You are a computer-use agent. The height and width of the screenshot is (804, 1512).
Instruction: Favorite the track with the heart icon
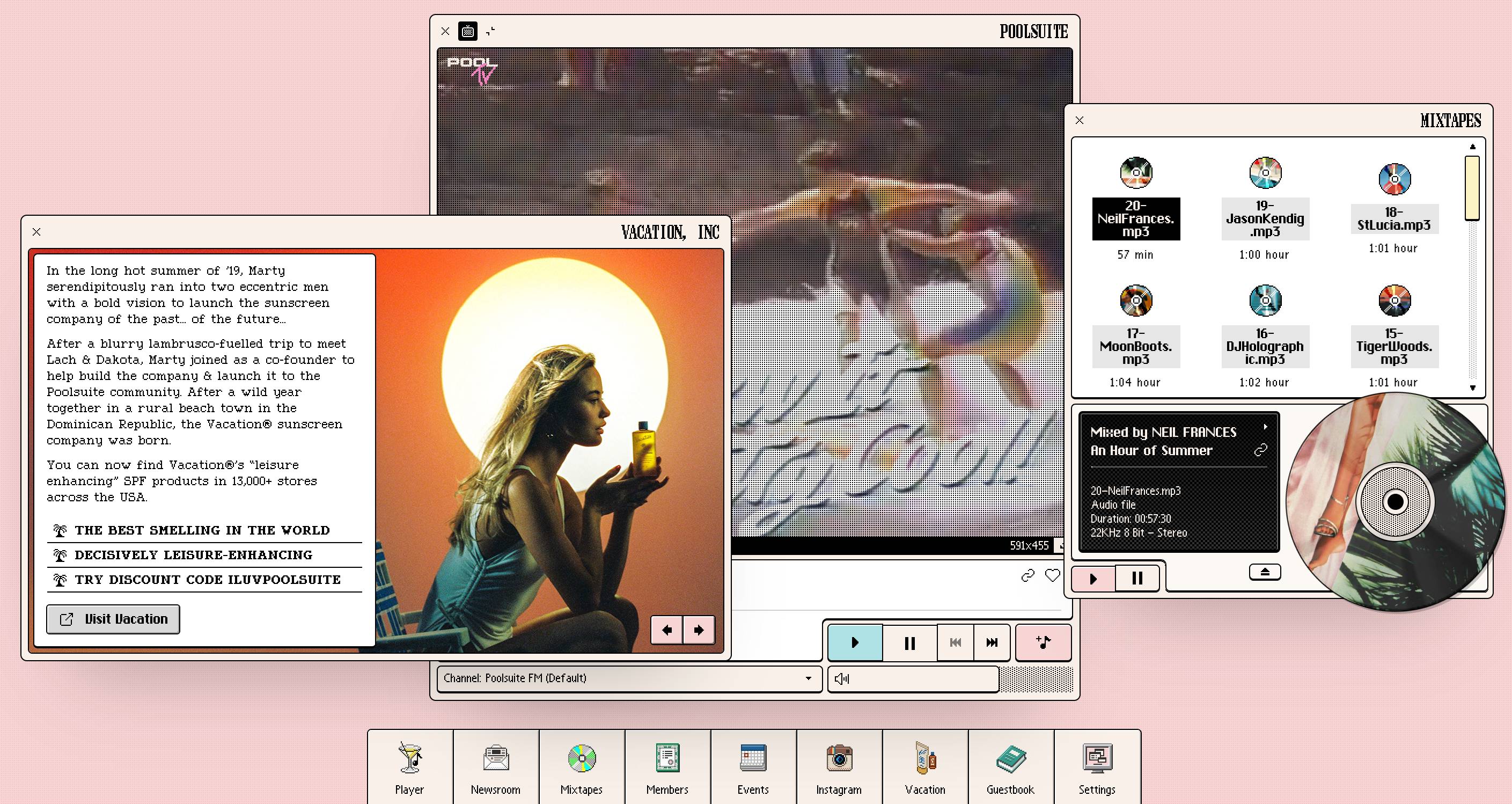click(1053, 575)
